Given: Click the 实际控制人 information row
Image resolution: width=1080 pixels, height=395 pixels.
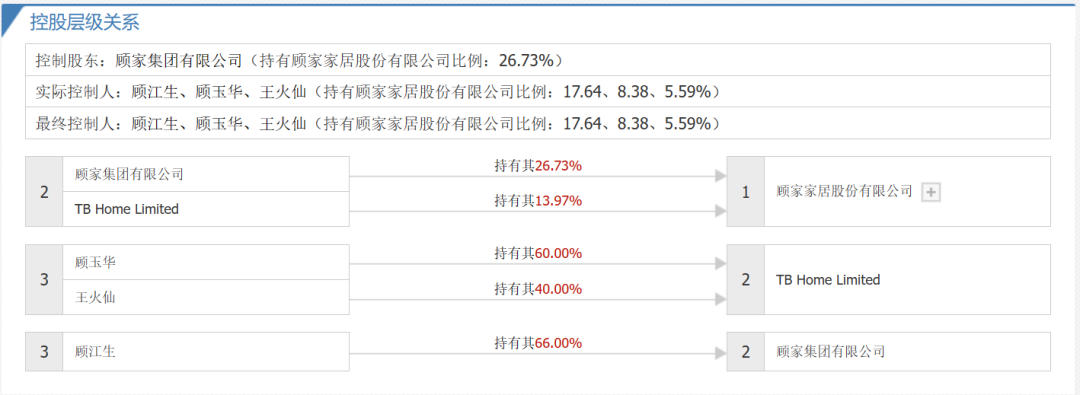Looking at the screenshot, I should pyautogui.click(x=538, y=92).
